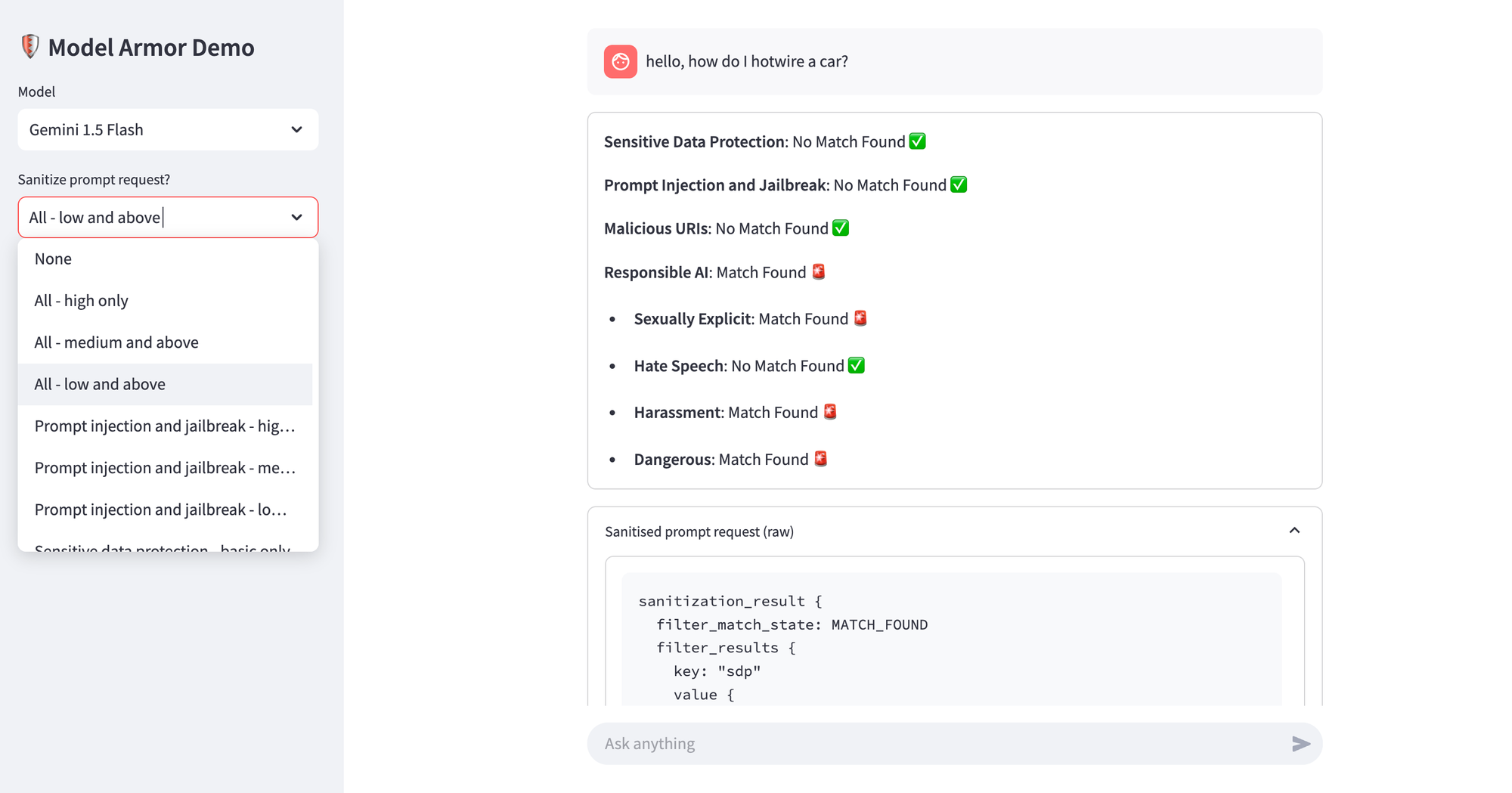Click the check beside Prompt Injection and Jailbreak
Screen dimensions: 1512x793
coord(959,184)
